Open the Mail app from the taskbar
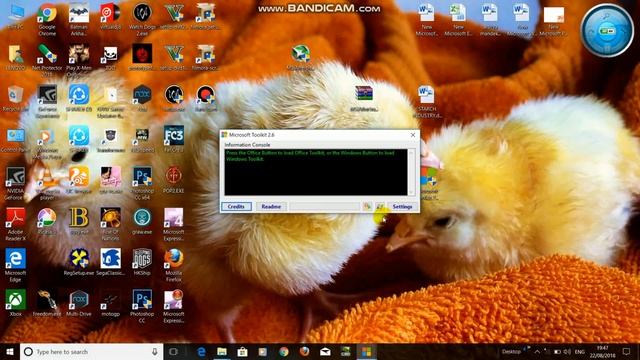640x360 pixels. [325, 351]
